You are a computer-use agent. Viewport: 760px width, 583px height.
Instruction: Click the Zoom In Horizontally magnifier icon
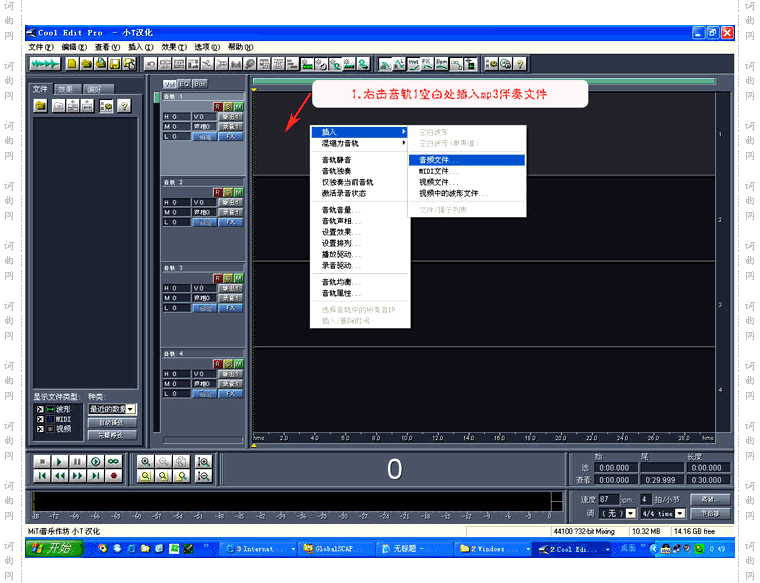(x=145, y=462)
